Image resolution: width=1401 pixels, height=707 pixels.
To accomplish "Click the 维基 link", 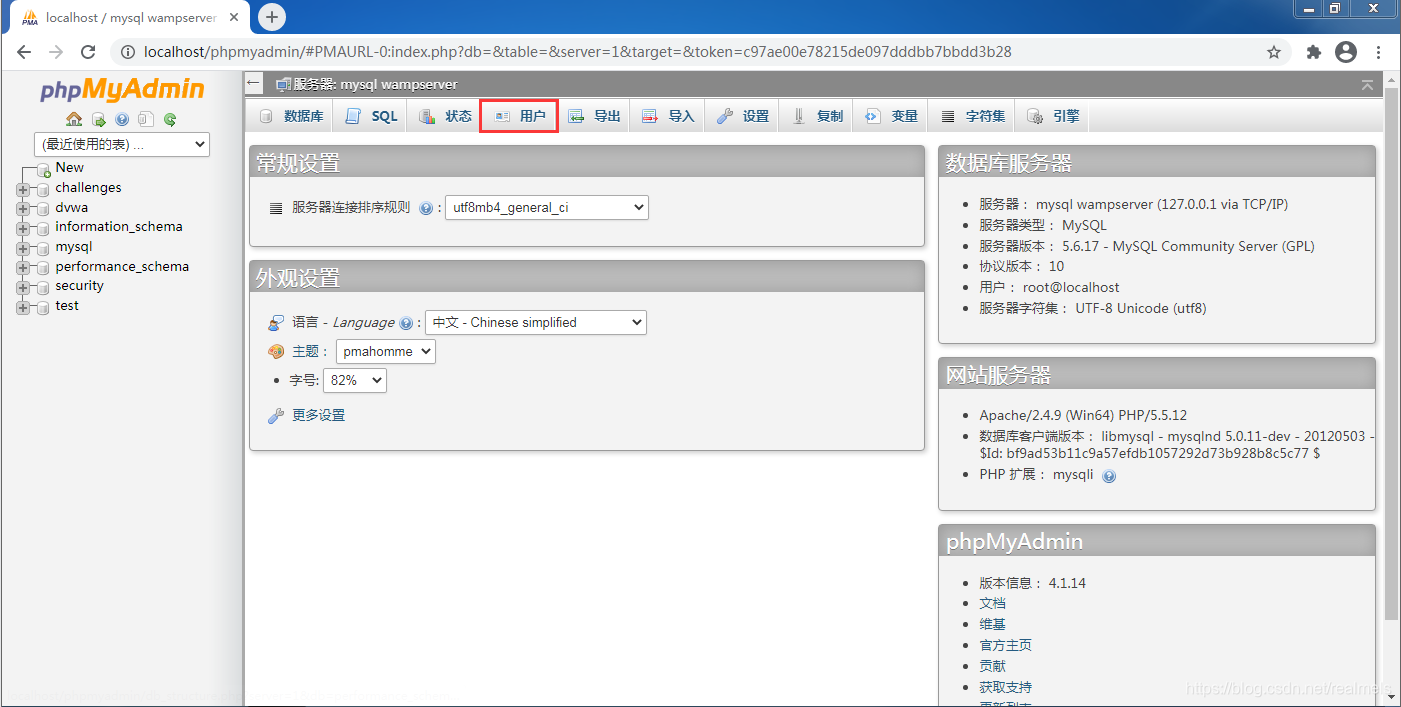I will pyautogui.click(x=993, y=625).
